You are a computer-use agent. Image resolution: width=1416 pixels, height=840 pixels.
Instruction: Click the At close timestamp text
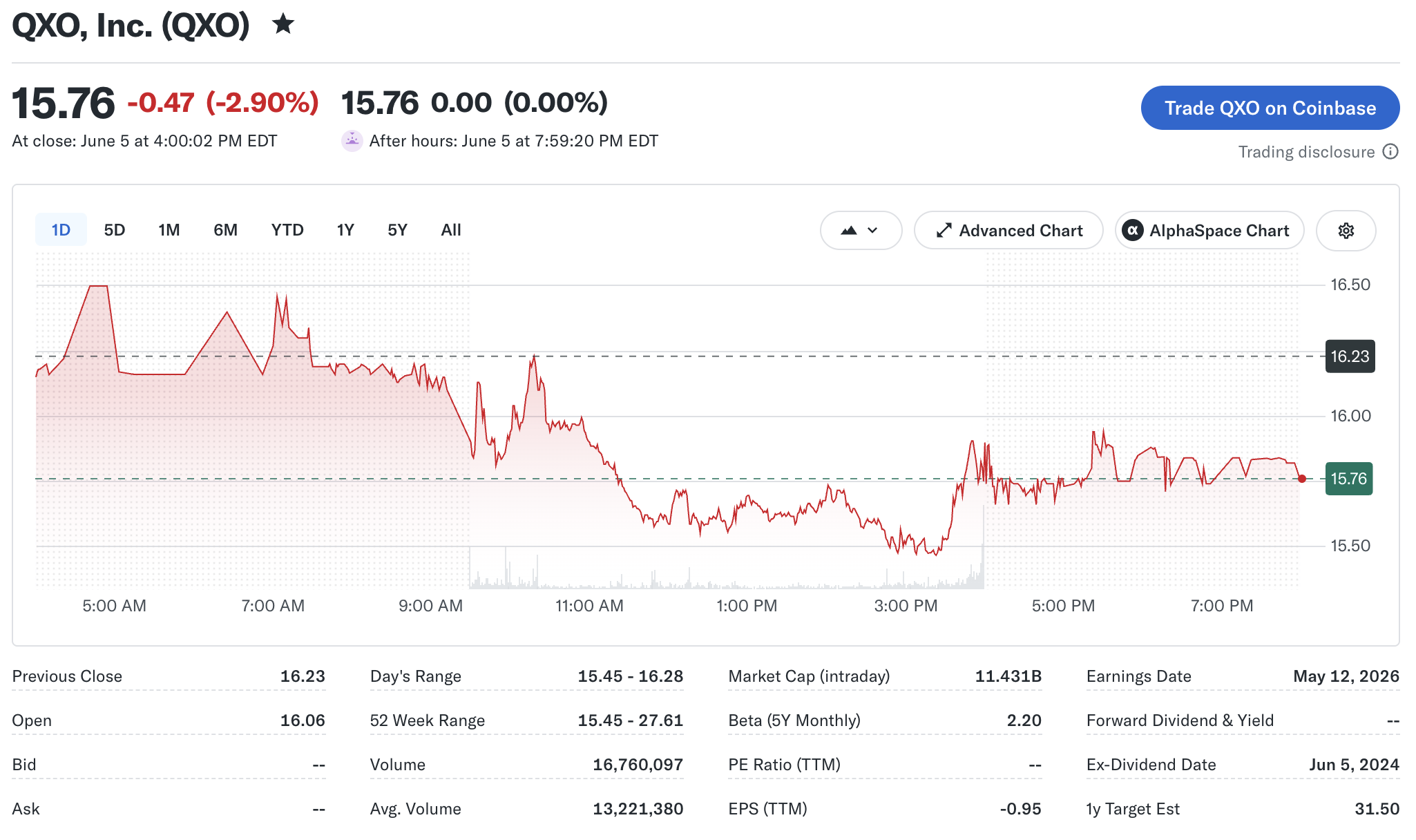pyautogui.click(x=144, y=141)
